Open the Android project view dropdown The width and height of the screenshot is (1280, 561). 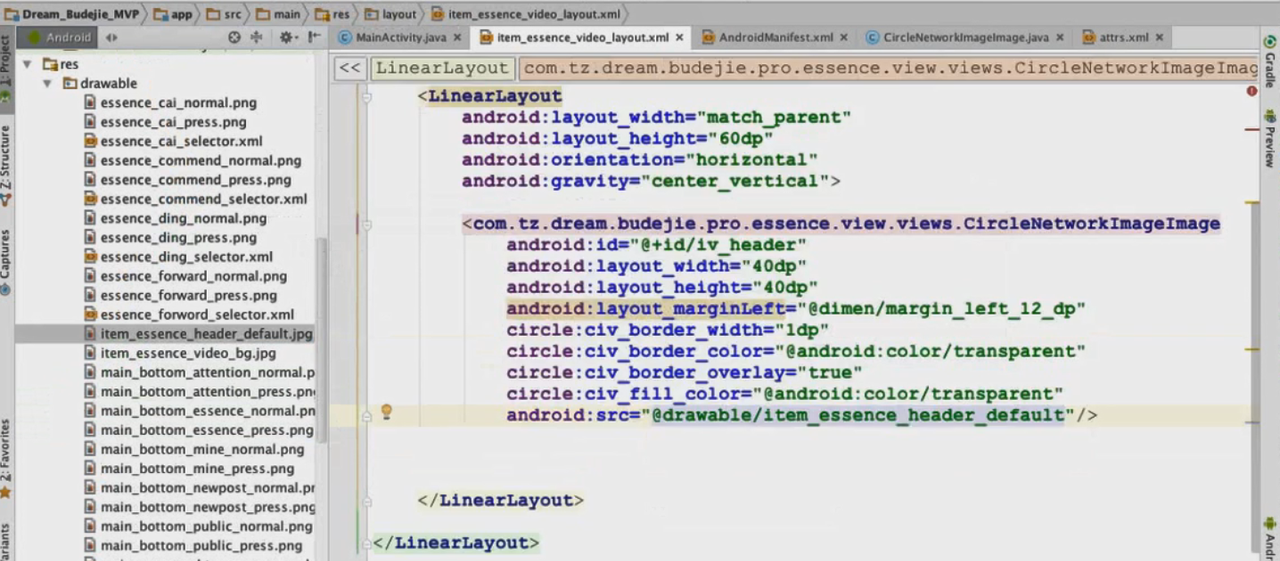tap(58, 37)
